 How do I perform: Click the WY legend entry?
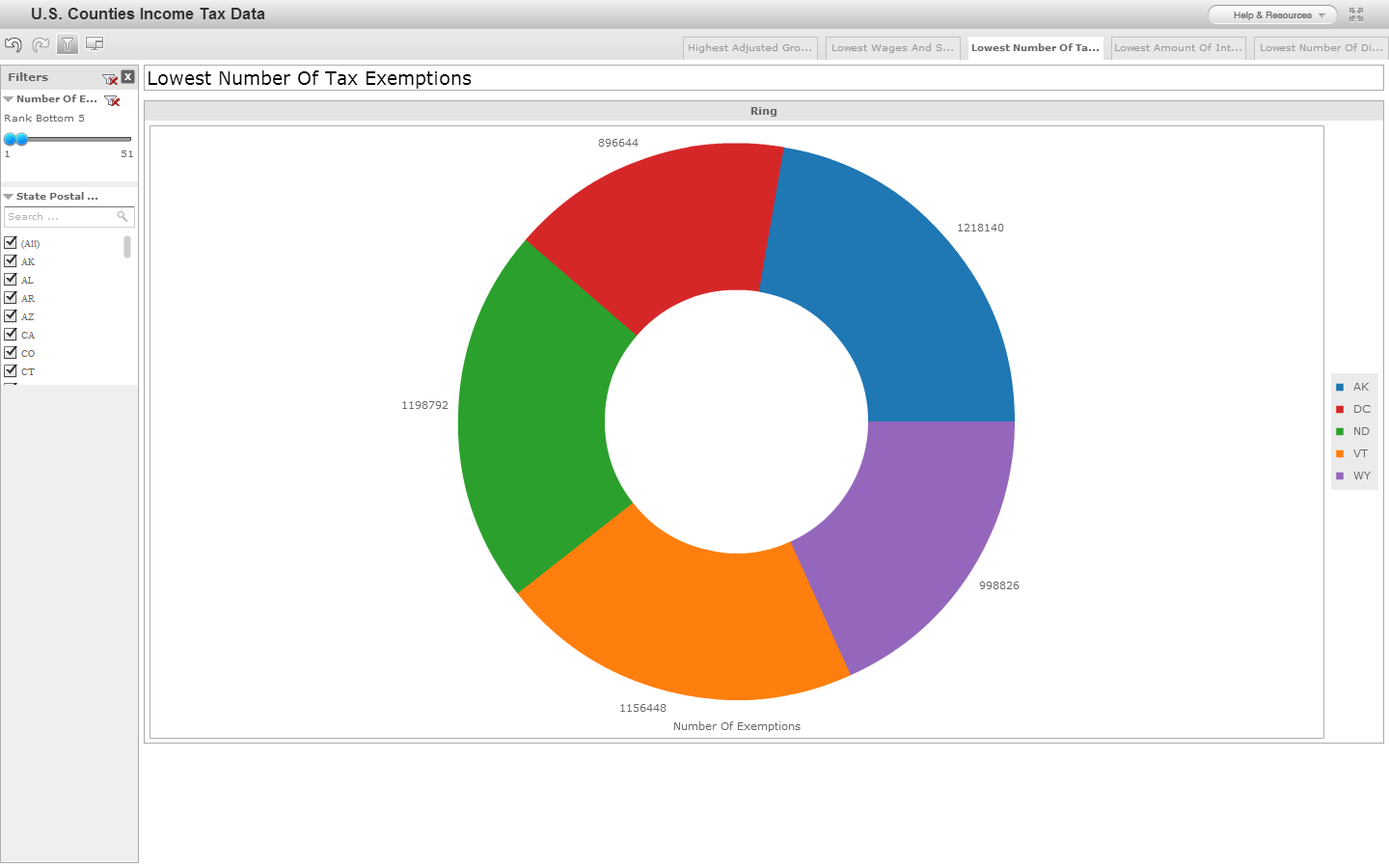click(1353, 476)
